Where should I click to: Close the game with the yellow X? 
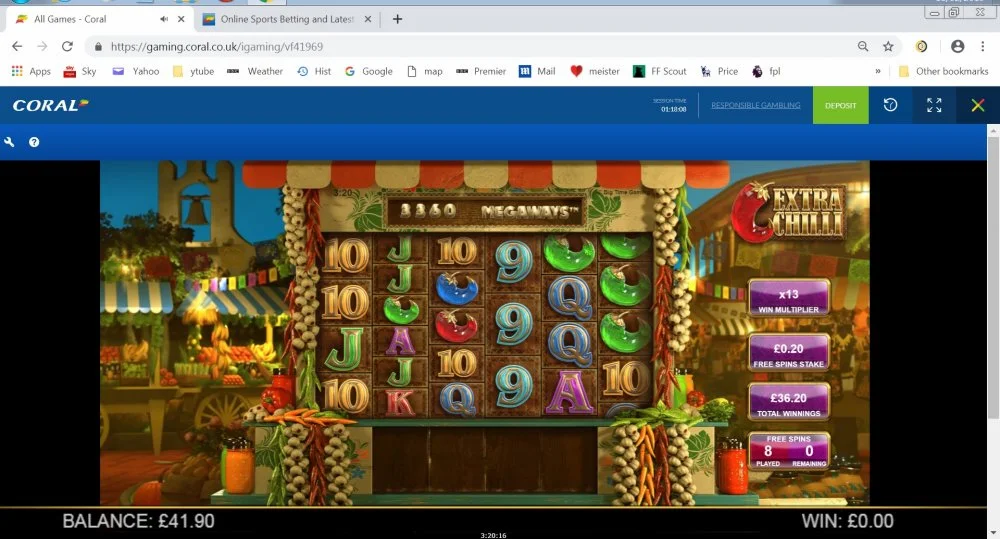point(978,105)
